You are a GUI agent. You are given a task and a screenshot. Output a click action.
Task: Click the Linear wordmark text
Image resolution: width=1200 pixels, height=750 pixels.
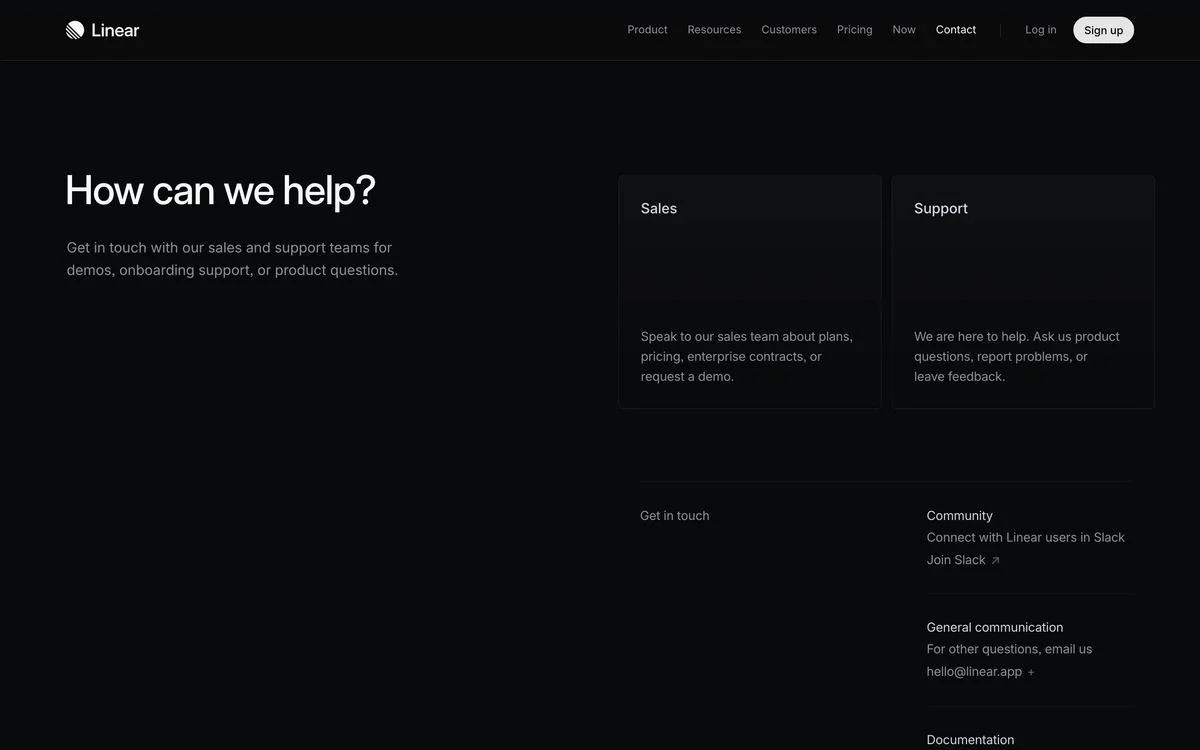point(115,30)
